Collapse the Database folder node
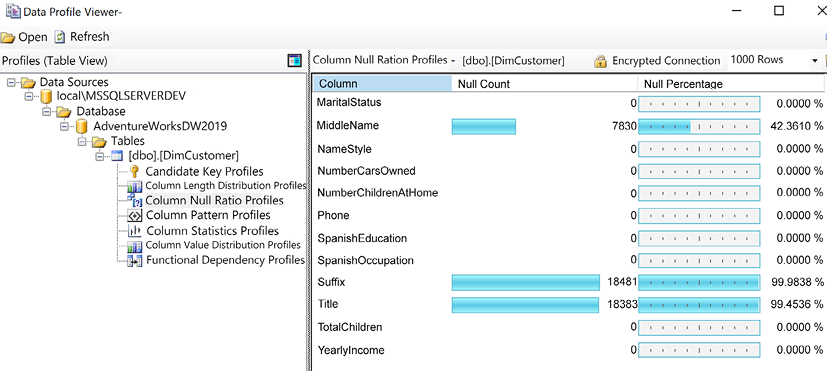This screenshot has height=371, width=827. [47, 112]
